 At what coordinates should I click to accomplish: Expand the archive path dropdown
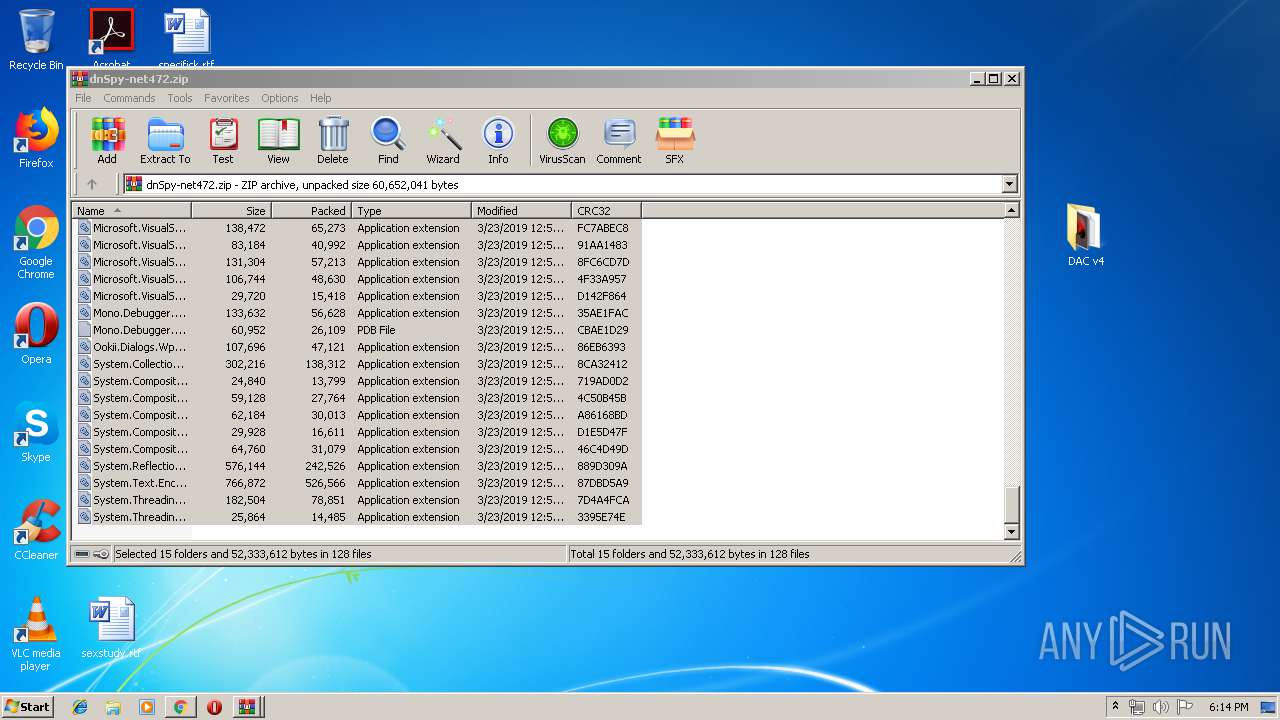(1009, 184)
